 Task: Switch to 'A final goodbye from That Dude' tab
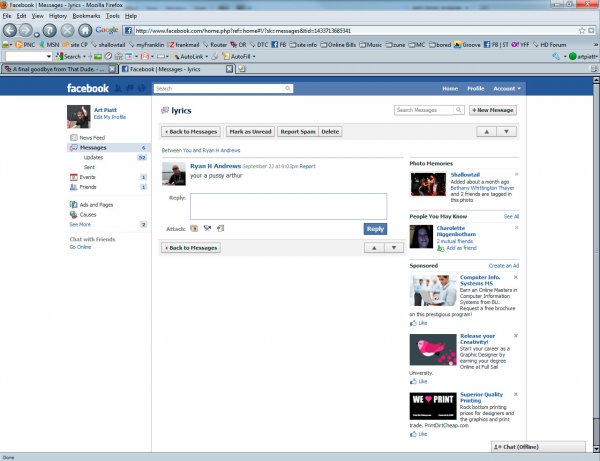(58, 70)
